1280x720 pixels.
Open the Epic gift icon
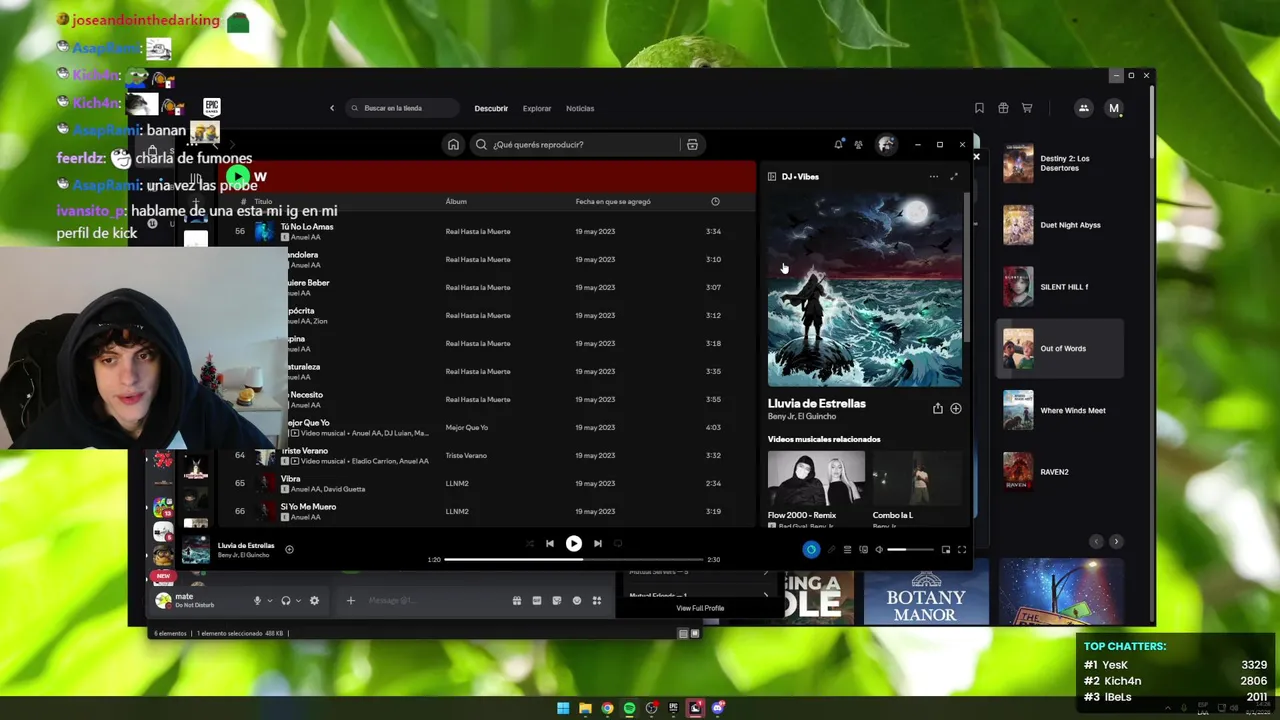pyautogui.click(x=1003, y=108)
